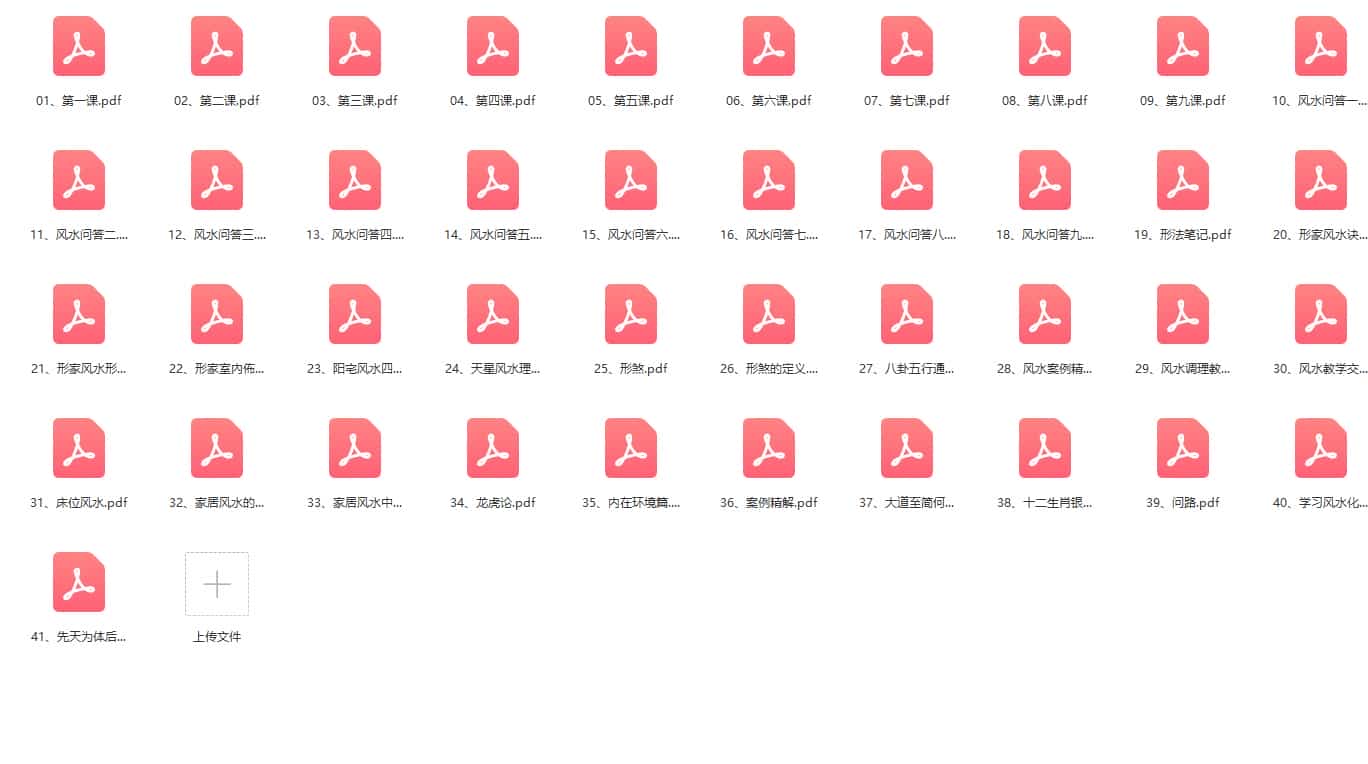Viewport: 1368px width, 764px height.
Task: Click the 09、第九课.pdf file icon
Action: coord(1183,46)
